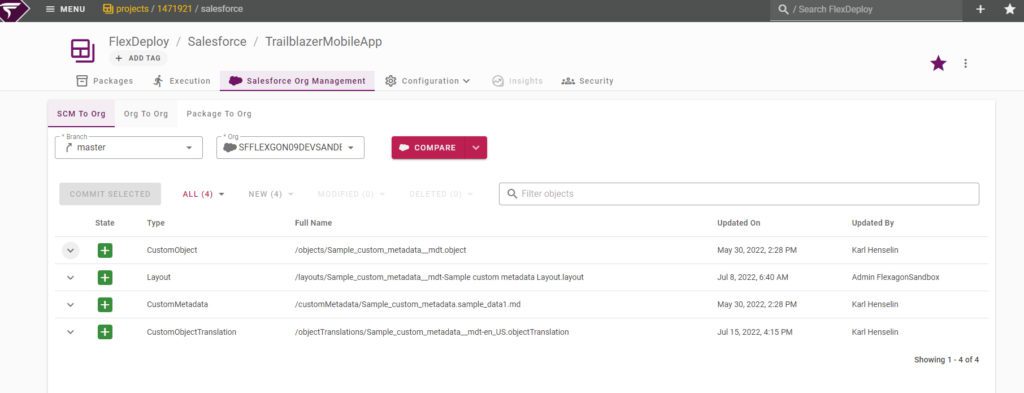This screenshot has height=393, width=1024.
Task: Click the purple project window icon
Action: coord(83,51)
